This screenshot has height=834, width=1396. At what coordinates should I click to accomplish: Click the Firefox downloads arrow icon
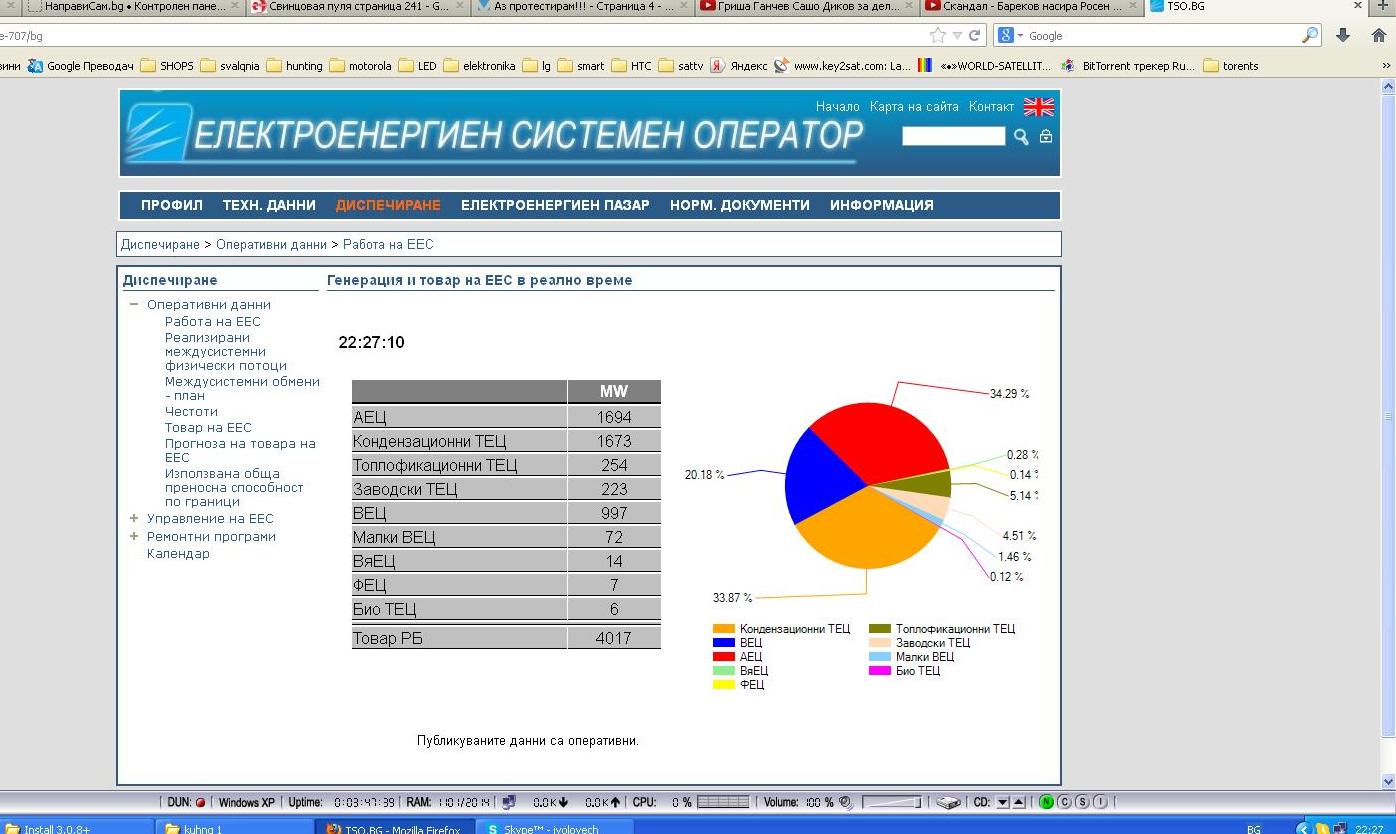[x=1343, y=35]
